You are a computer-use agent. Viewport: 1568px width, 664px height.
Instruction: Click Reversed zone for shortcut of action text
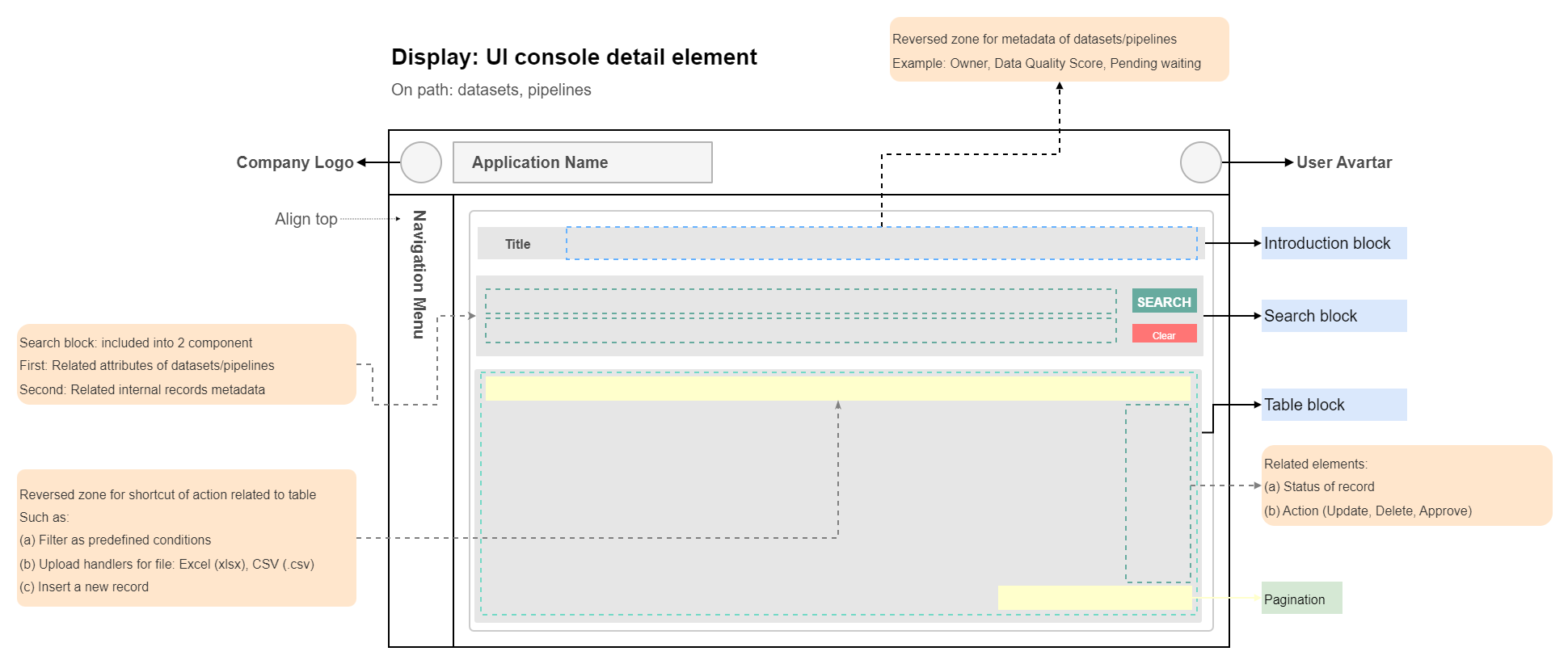[168, 494]
